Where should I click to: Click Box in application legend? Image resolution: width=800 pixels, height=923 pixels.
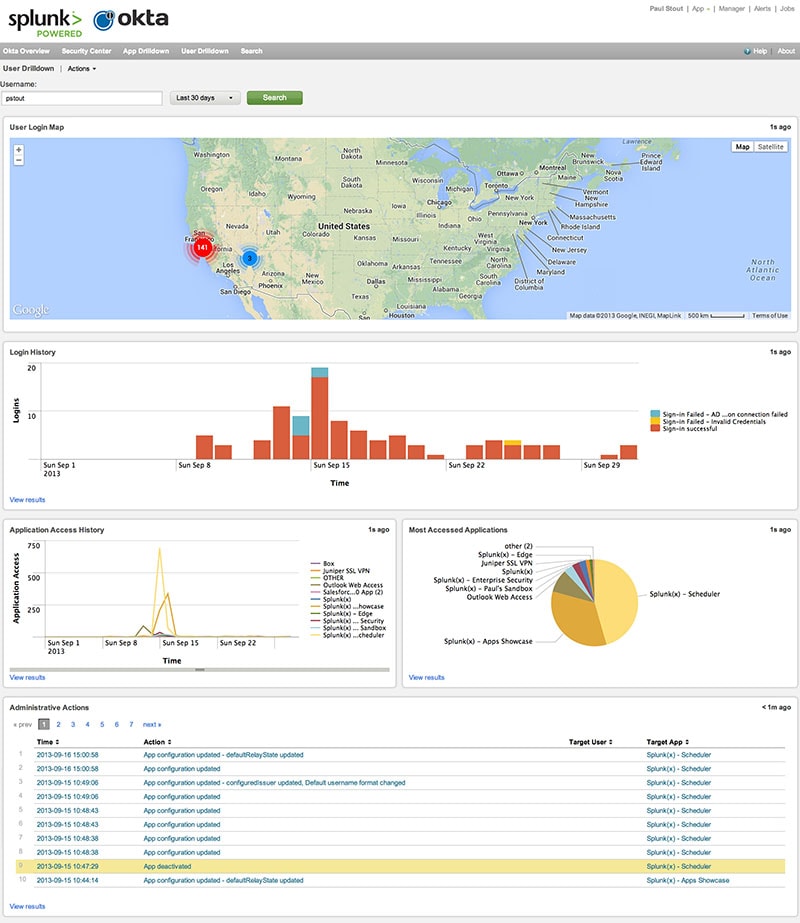click(x=328, y=564)
